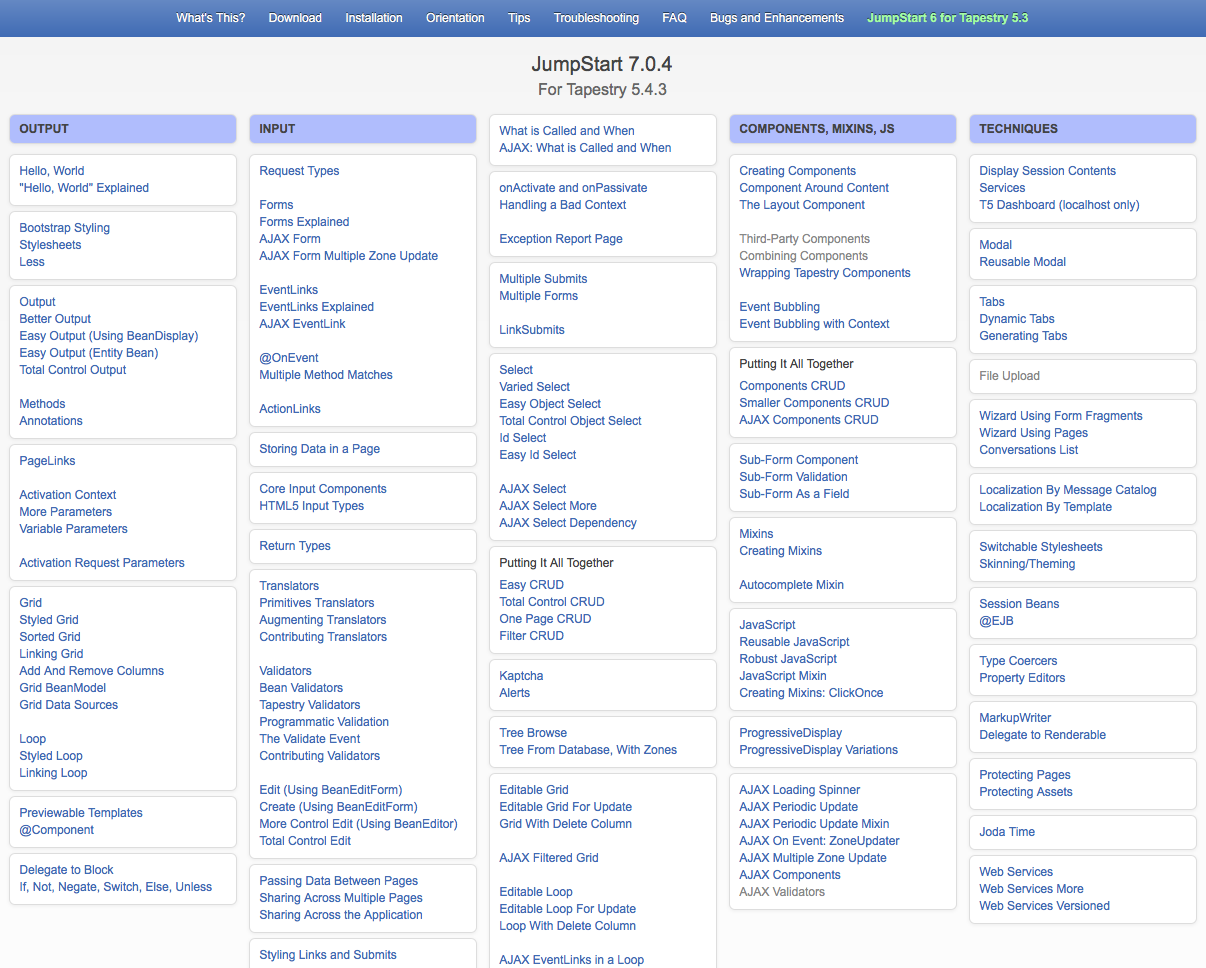The image size is (1206, 968).
Task: Open HTML5 Input Types link
Action: [x=312, y=506]
